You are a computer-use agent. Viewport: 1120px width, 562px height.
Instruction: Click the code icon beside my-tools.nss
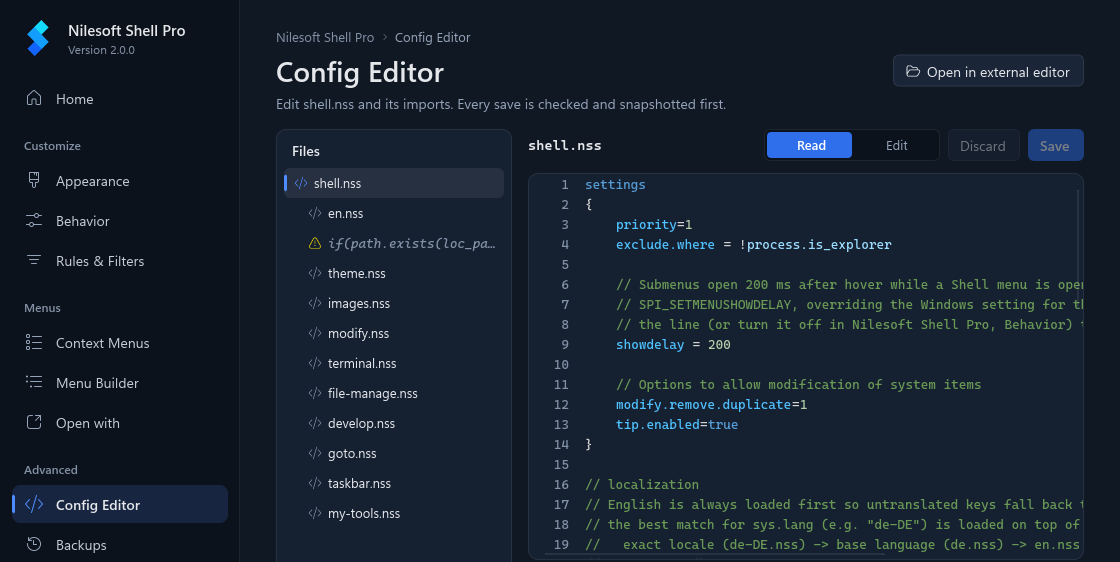point(314,513)
